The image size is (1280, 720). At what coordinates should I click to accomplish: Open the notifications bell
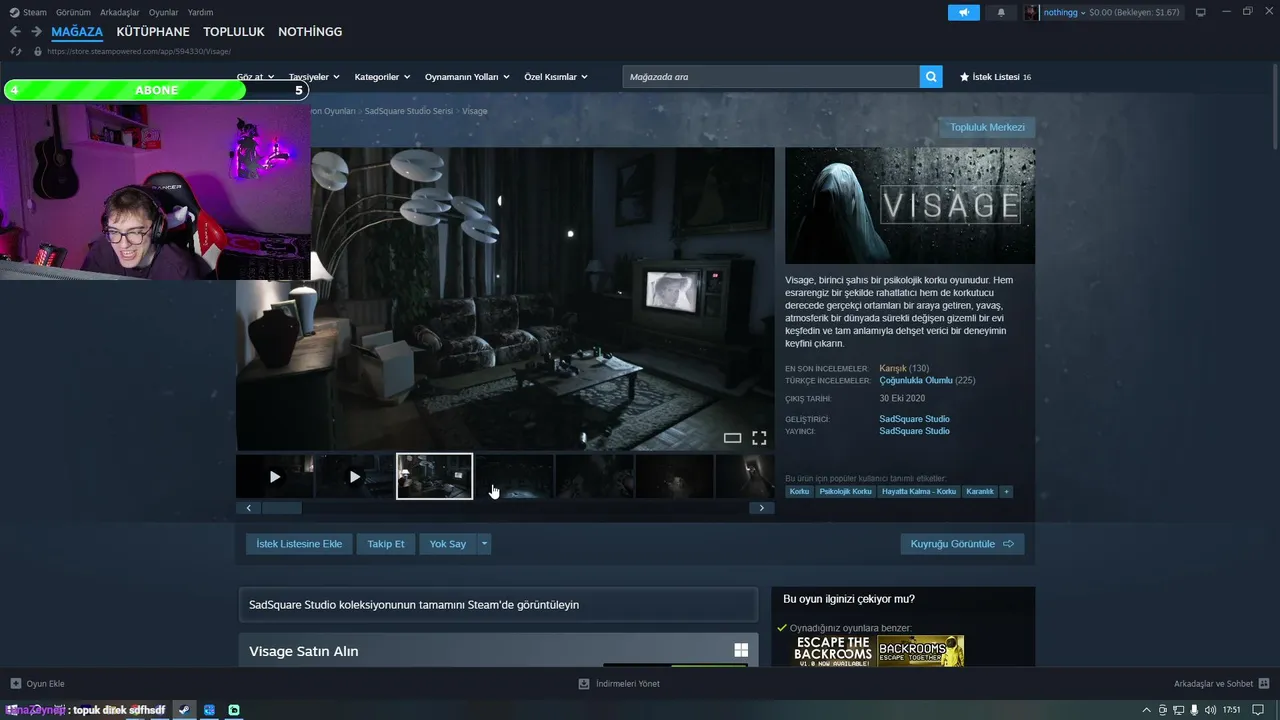point(1001,12)
